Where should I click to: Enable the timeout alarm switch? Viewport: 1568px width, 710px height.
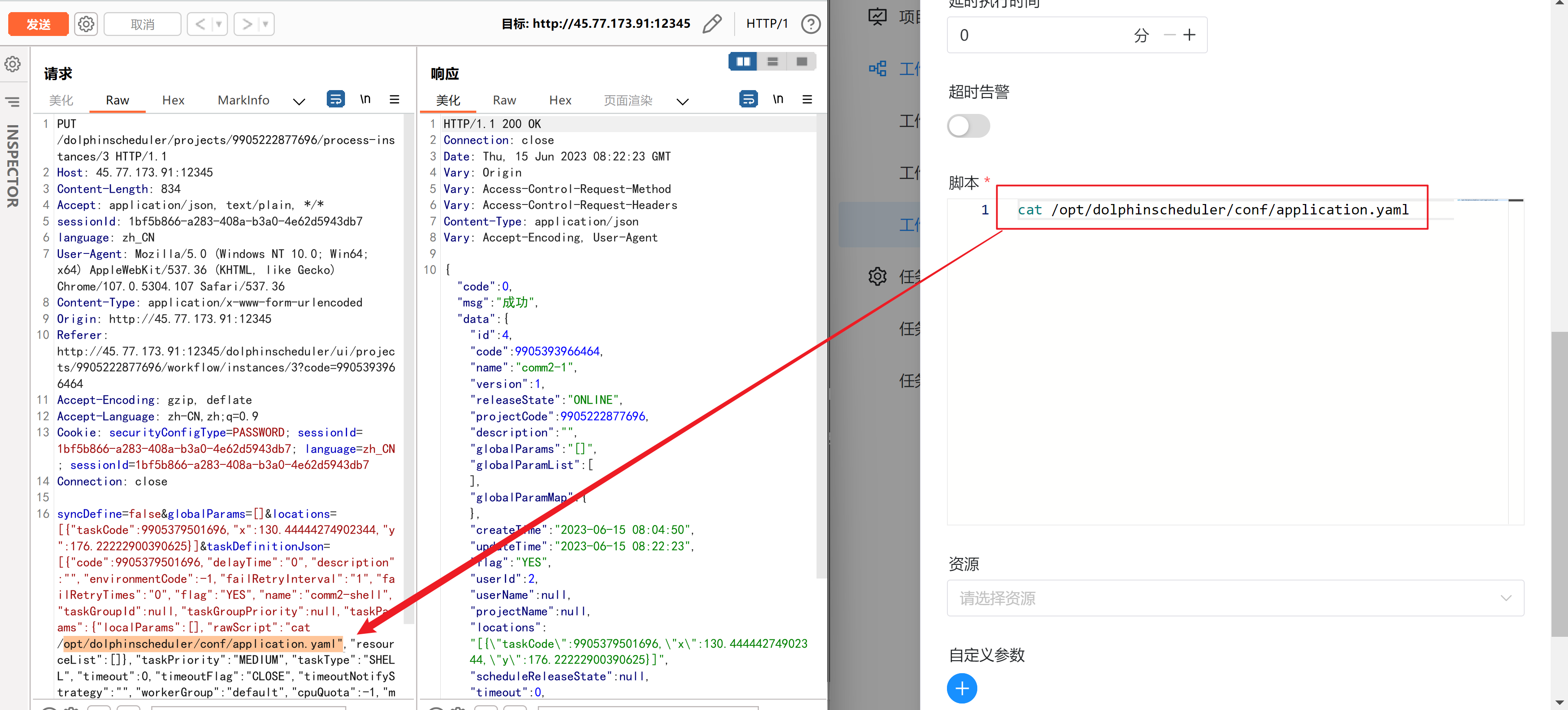click(968, 126)
